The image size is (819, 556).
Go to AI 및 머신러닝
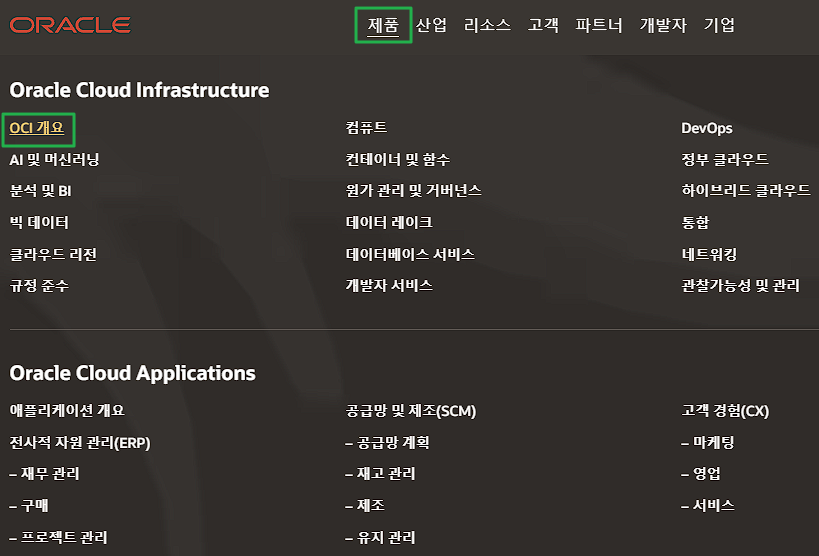point(54,159)
